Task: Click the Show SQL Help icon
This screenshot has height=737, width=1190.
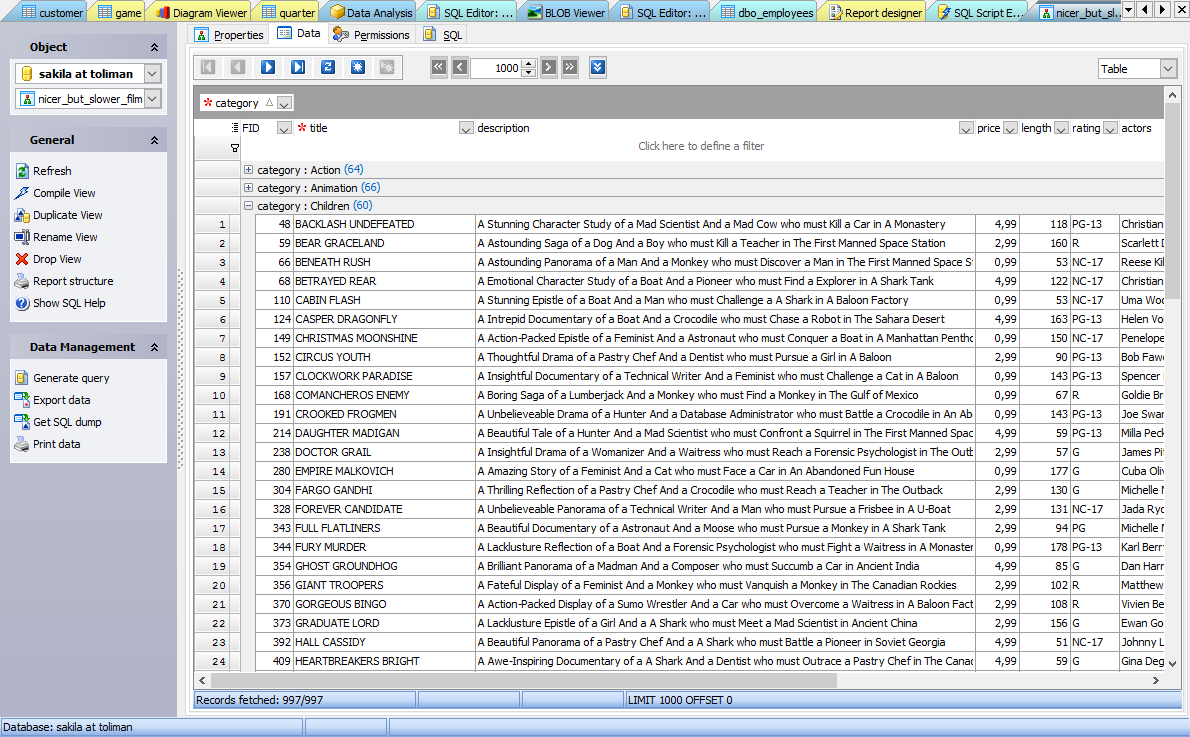Action: coord(22,303)
